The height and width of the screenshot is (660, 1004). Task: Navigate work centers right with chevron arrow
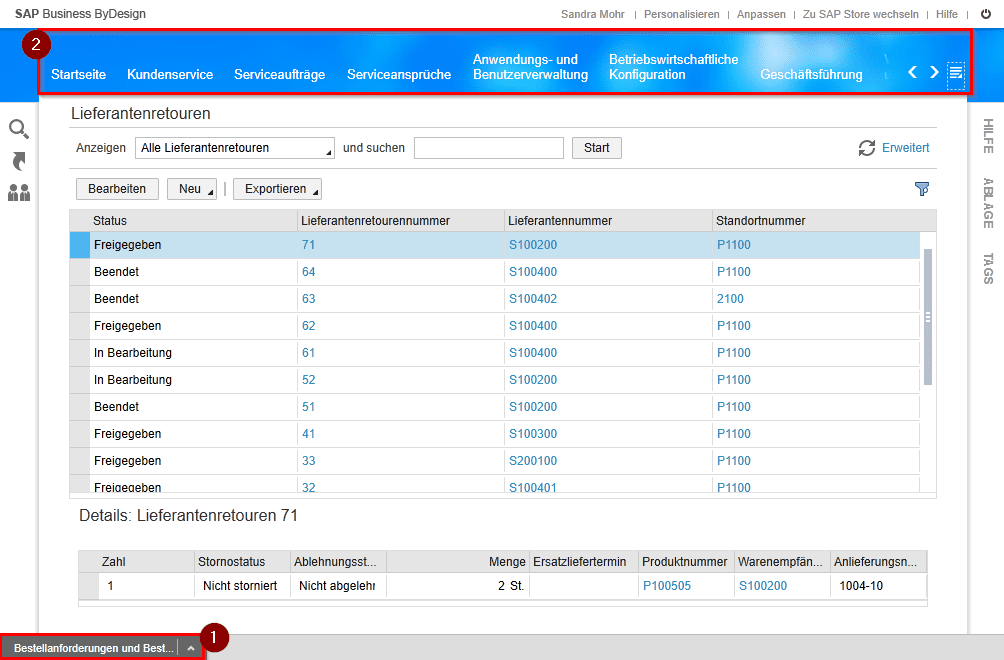[934, 72]
